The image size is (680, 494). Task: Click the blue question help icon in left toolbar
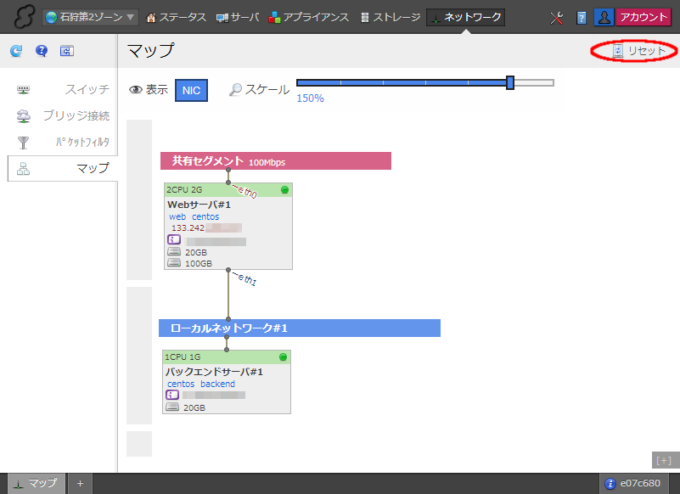tap(41, 50)
